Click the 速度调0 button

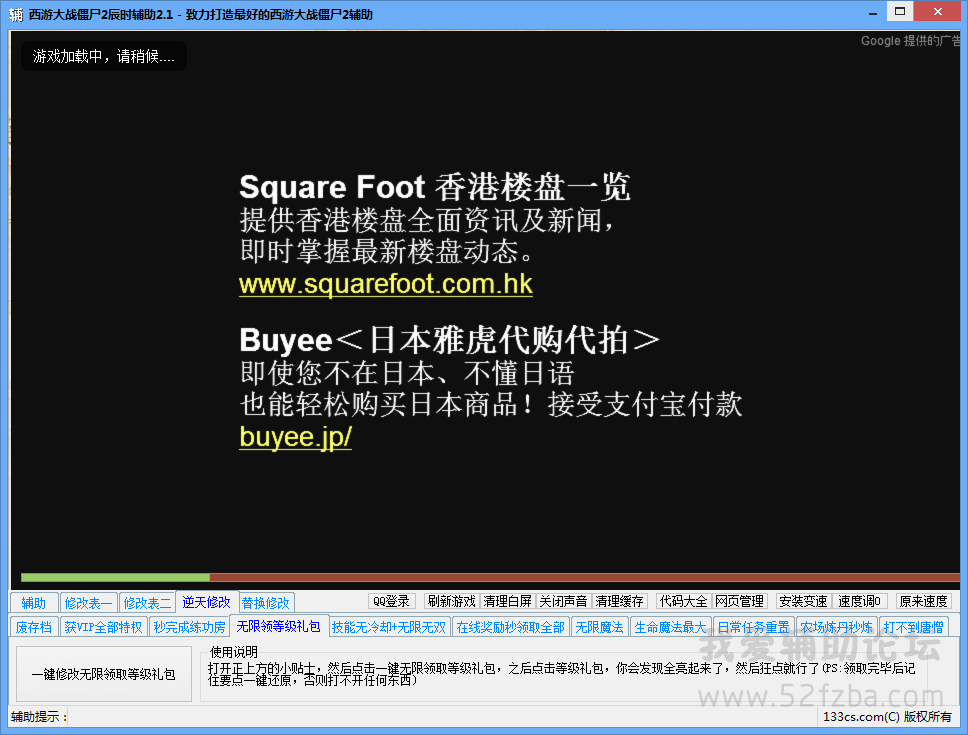point(859,601)
